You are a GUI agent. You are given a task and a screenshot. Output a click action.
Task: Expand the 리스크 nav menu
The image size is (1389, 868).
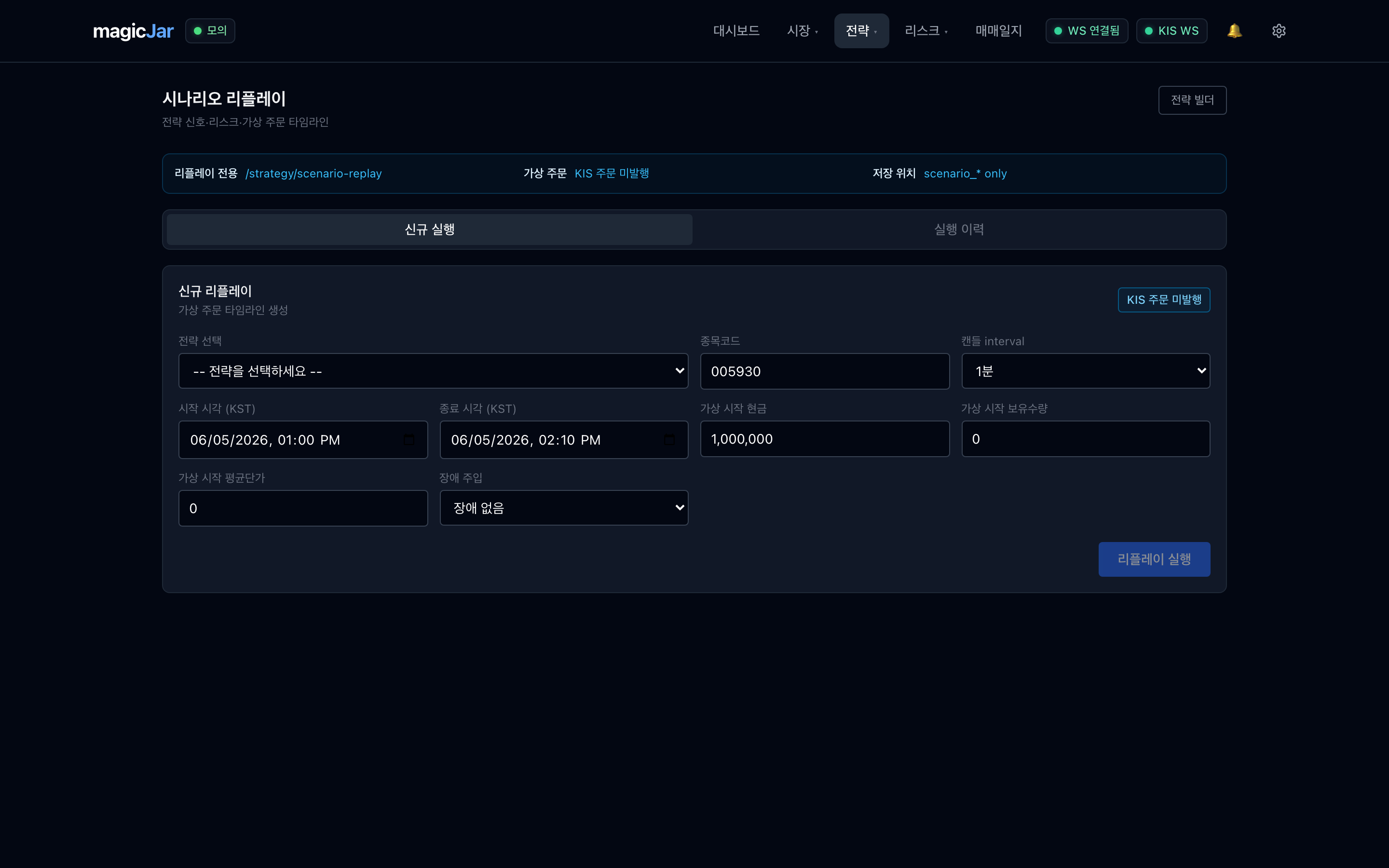(926, 31)
